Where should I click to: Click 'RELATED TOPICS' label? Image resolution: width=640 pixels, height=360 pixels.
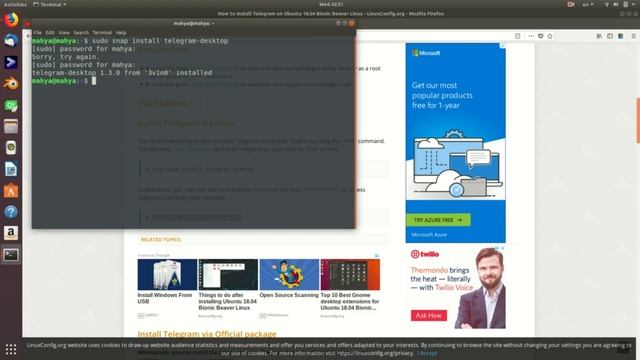[x=161, y=240]
